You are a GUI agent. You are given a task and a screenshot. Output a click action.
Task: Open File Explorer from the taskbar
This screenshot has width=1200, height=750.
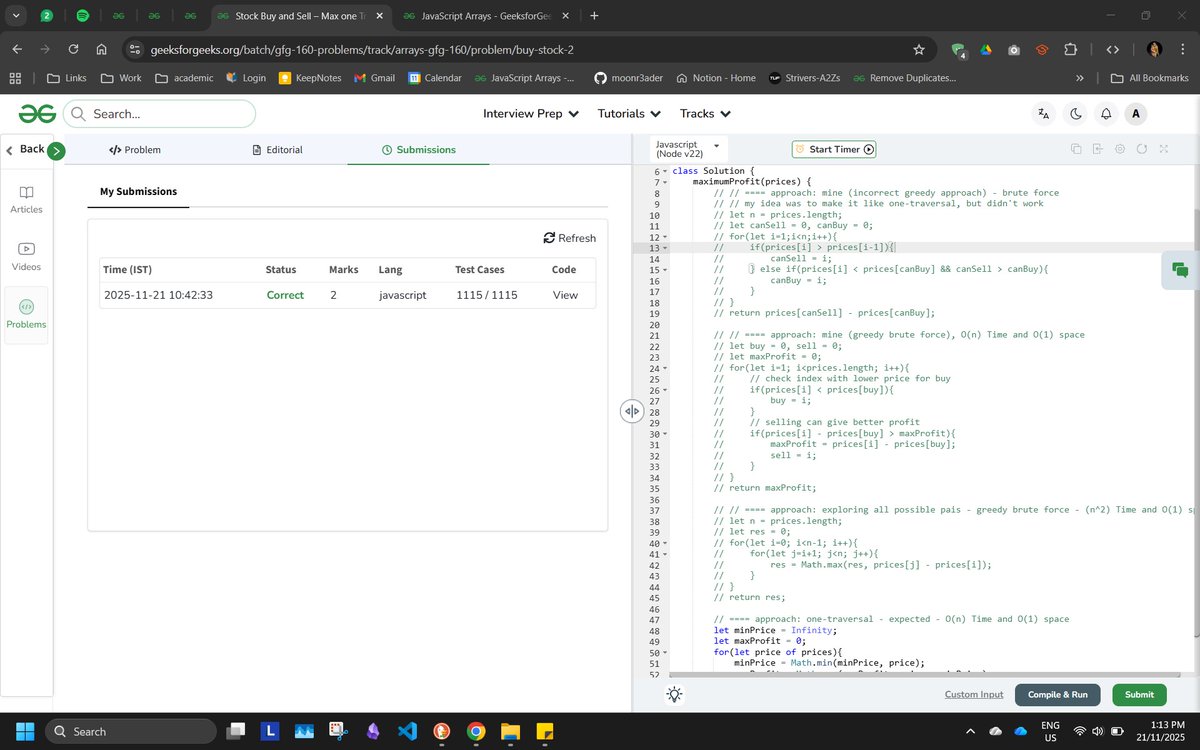[x=510, y=731]
